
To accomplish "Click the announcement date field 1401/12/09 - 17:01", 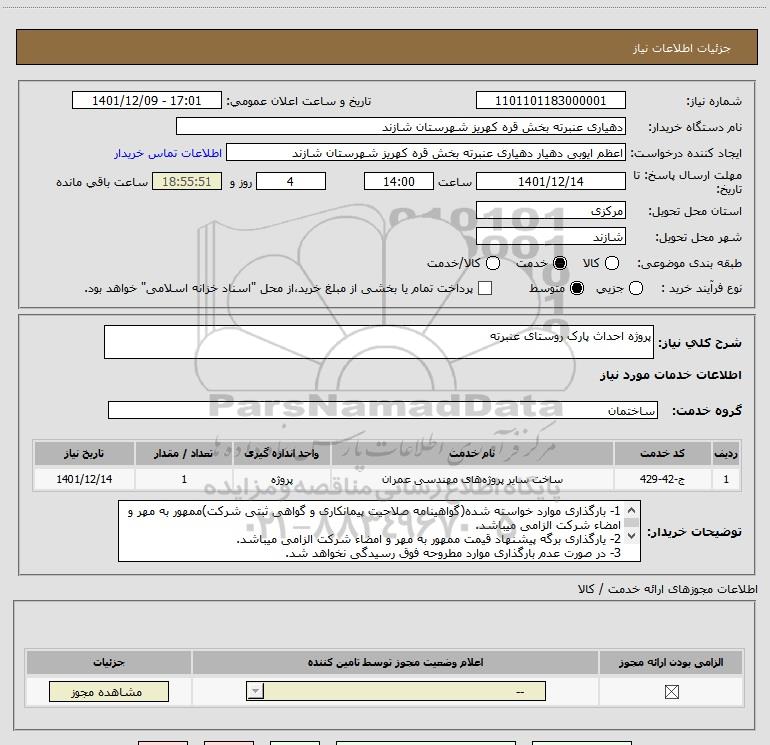I will coord(147,101).
